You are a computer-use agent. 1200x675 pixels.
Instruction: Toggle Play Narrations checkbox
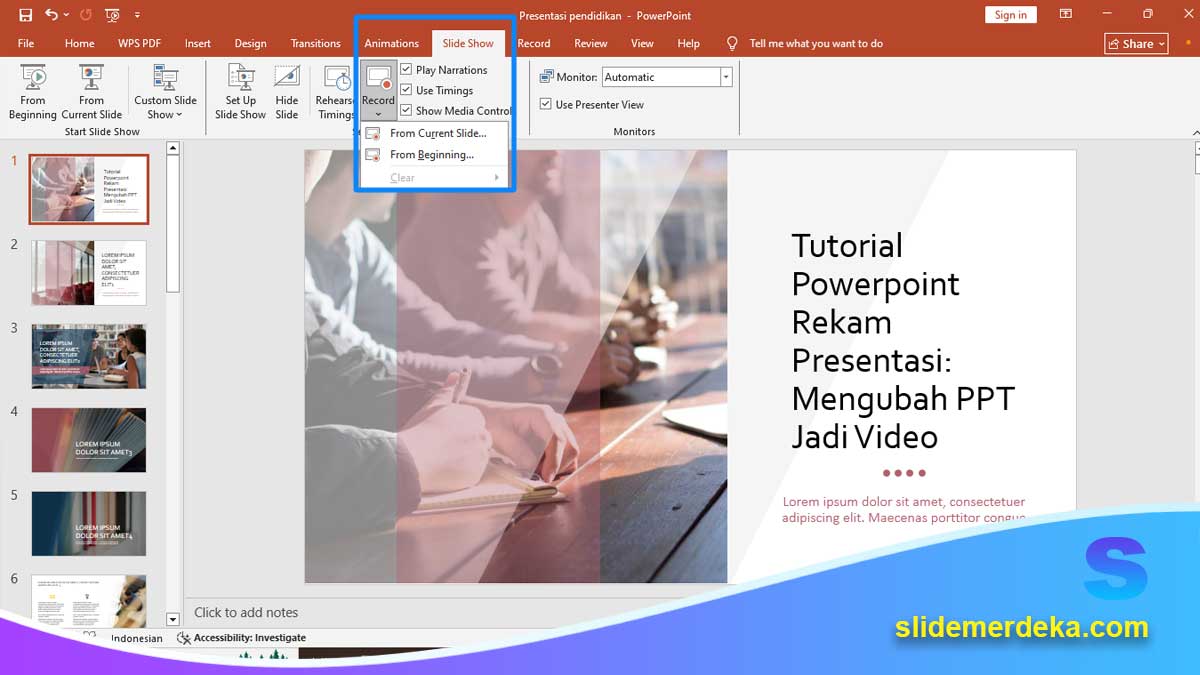[406, 70]
